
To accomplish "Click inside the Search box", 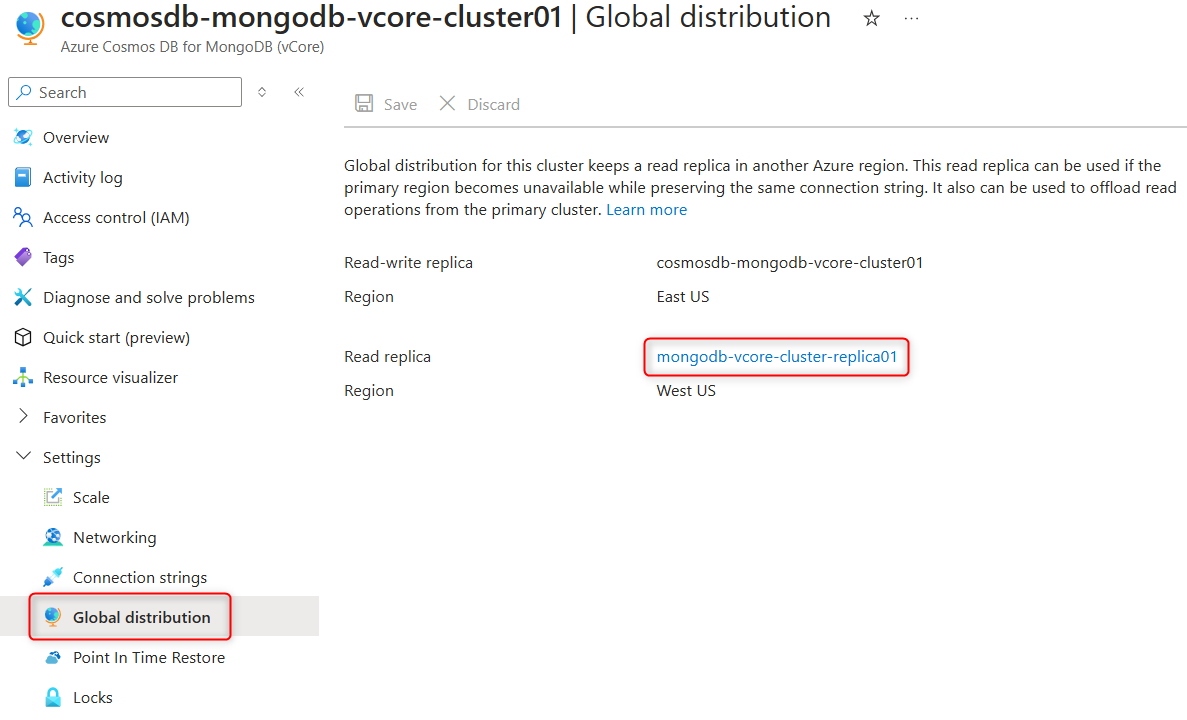I will pyautogui.click(x=125, y=92).
